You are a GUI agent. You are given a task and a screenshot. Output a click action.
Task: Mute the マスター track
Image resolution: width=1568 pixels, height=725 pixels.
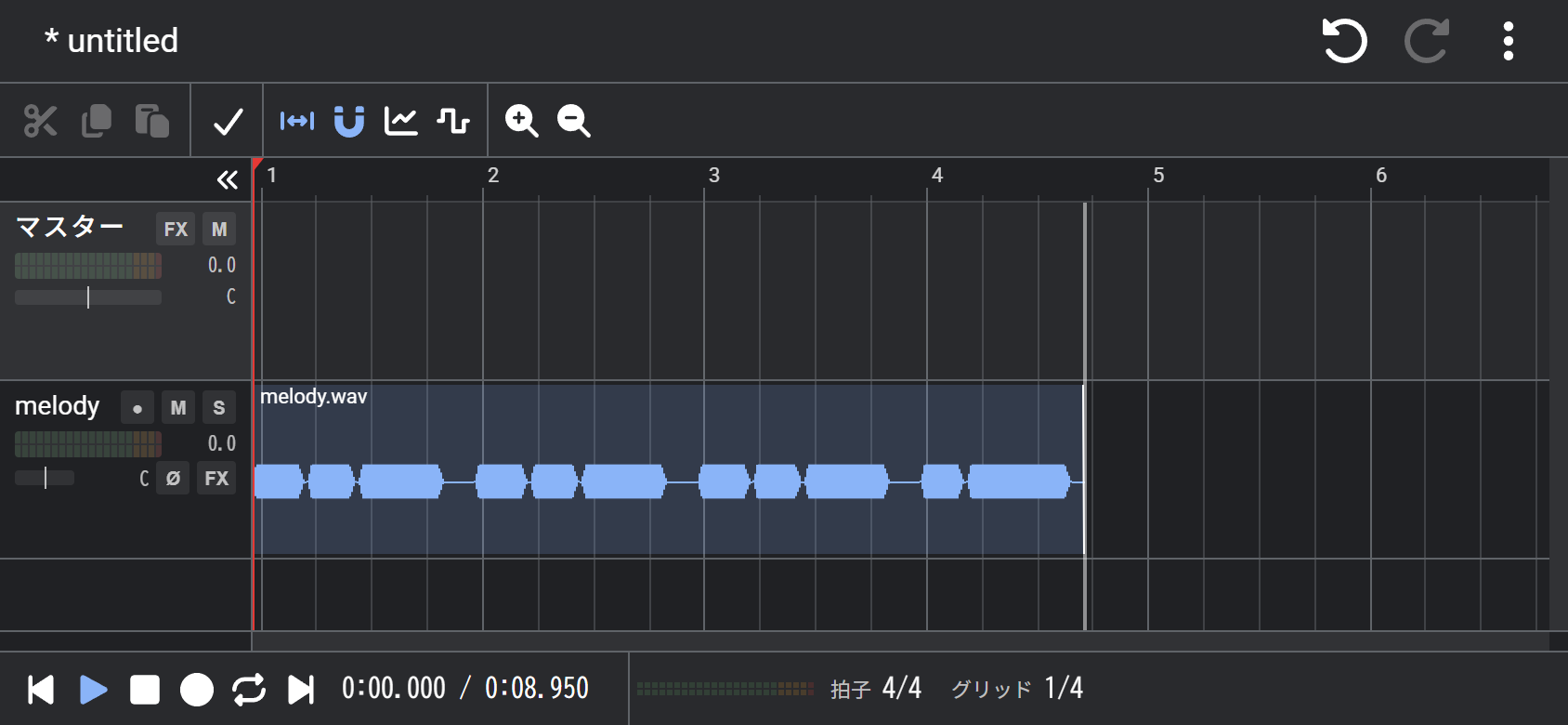tap(219, 229)
